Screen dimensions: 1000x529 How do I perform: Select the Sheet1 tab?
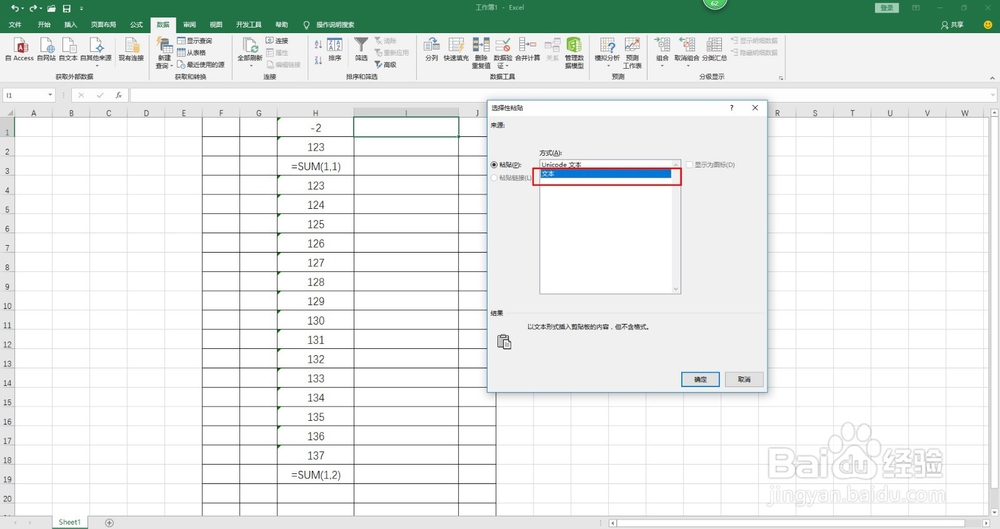[x=70, y=522]
